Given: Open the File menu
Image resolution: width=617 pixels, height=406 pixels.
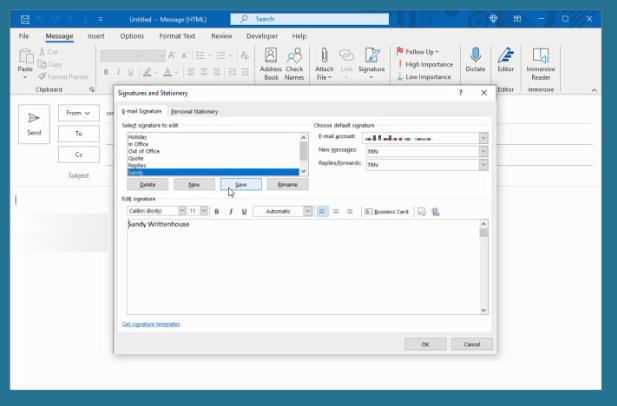Looking at the screenshot, I should 24,36.
